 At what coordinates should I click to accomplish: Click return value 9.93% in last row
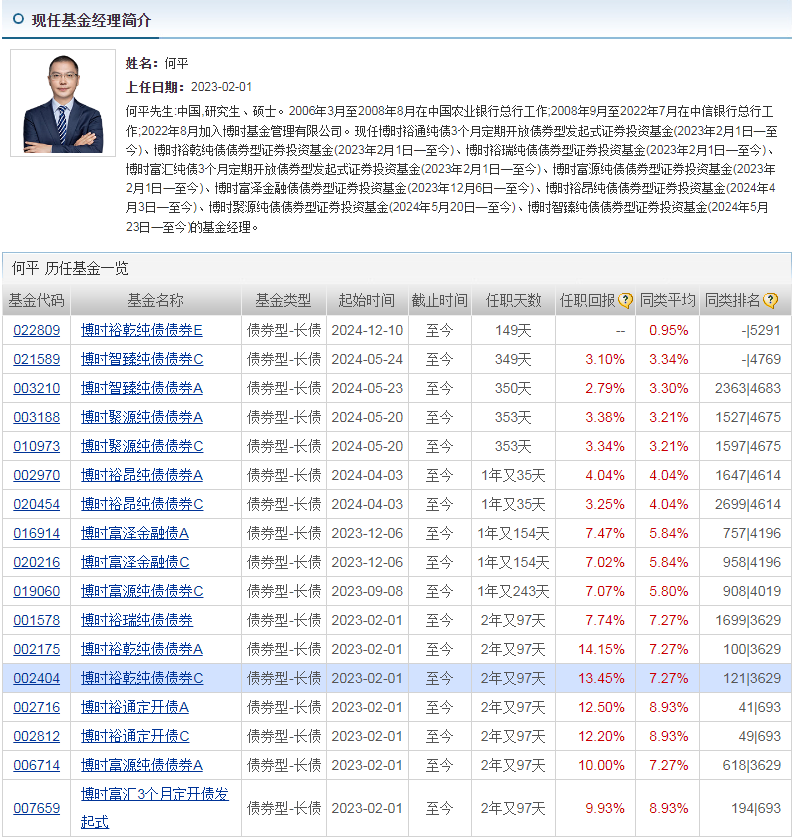click(605, 808)
